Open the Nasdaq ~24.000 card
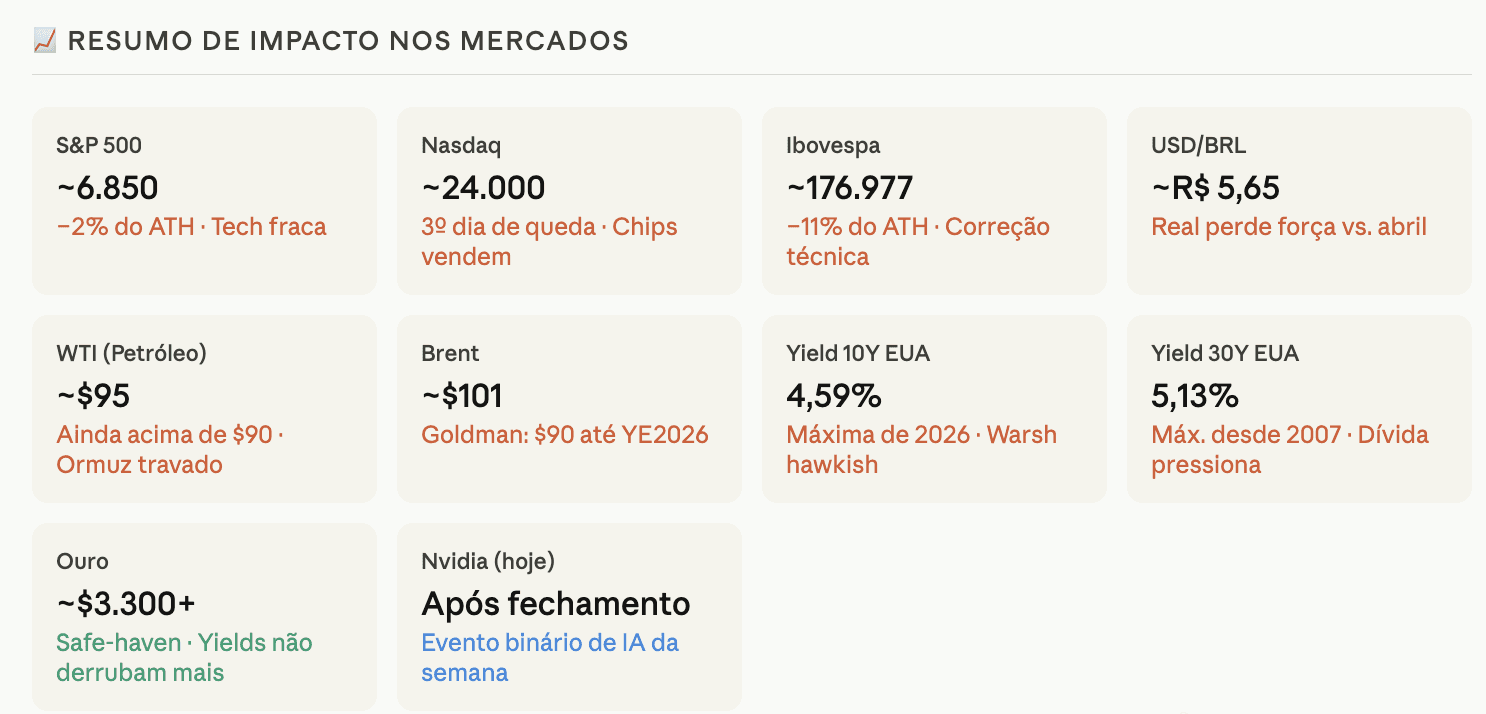 coord(570,201)
